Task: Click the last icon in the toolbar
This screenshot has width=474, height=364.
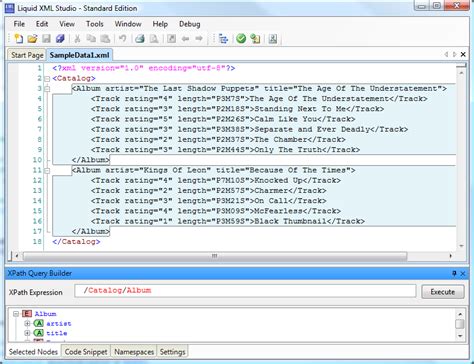Action: 273,39
